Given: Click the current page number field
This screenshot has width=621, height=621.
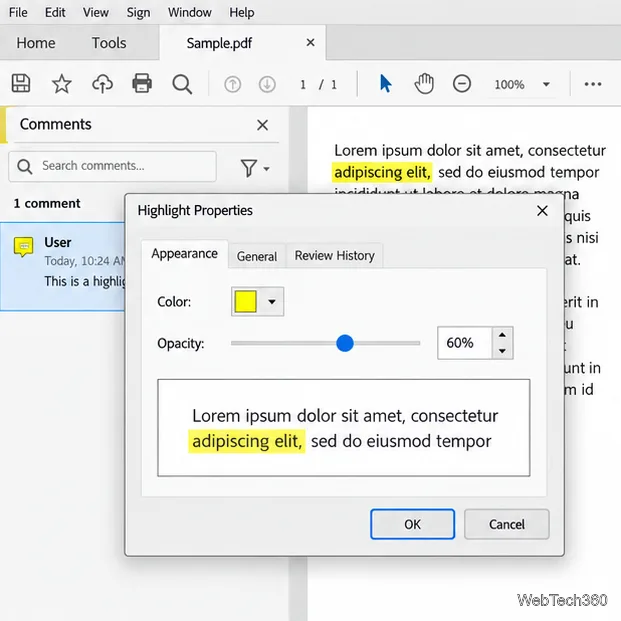Looking at the screenshot, I should click(x=303, y=84).
